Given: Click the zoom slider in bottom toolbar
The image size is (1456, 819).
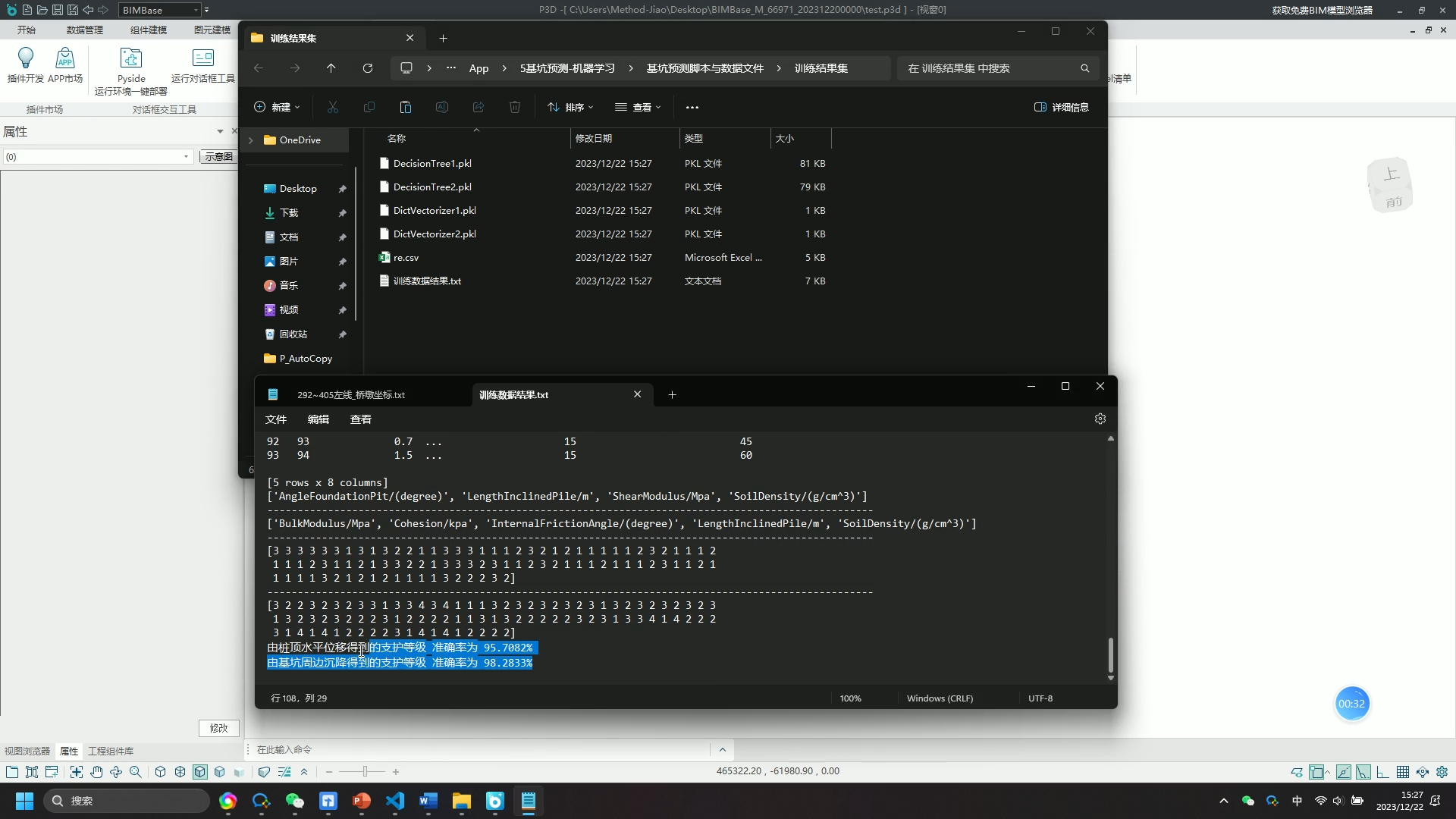Looking at the screenshot, I should 365,772.
